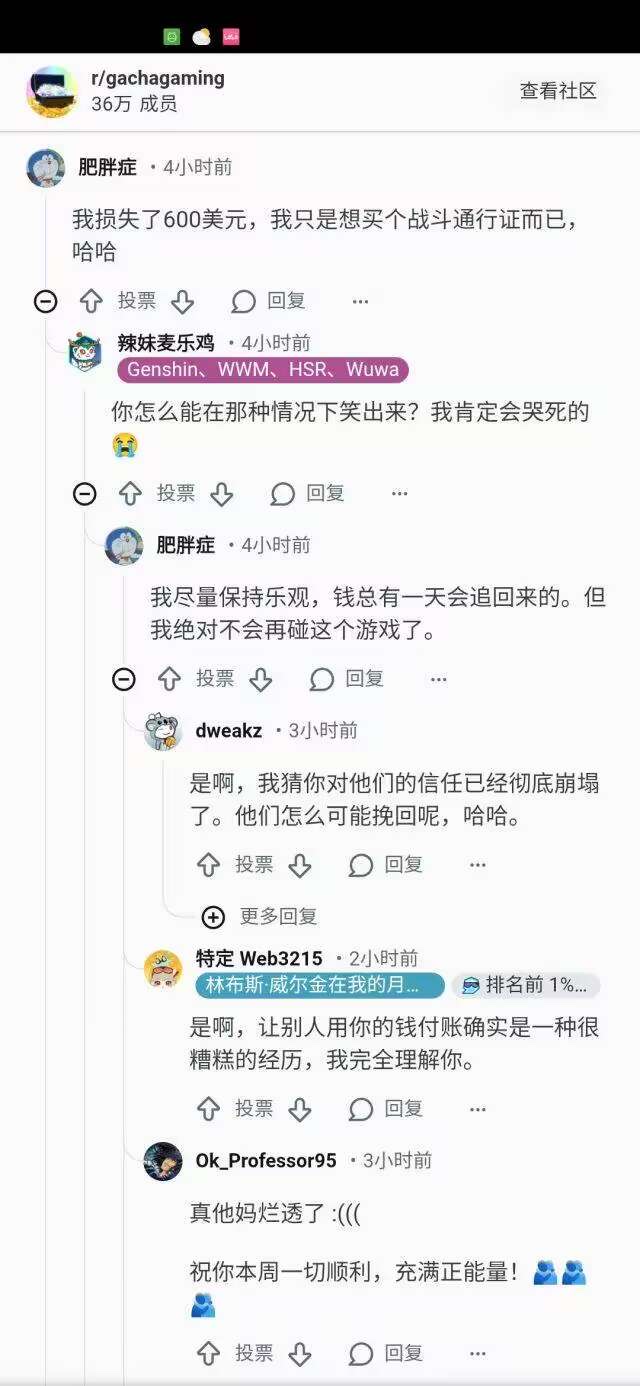
Task: Collapse 辣妹麦乐鸡's reply thread
Action: tap(85, 494)
